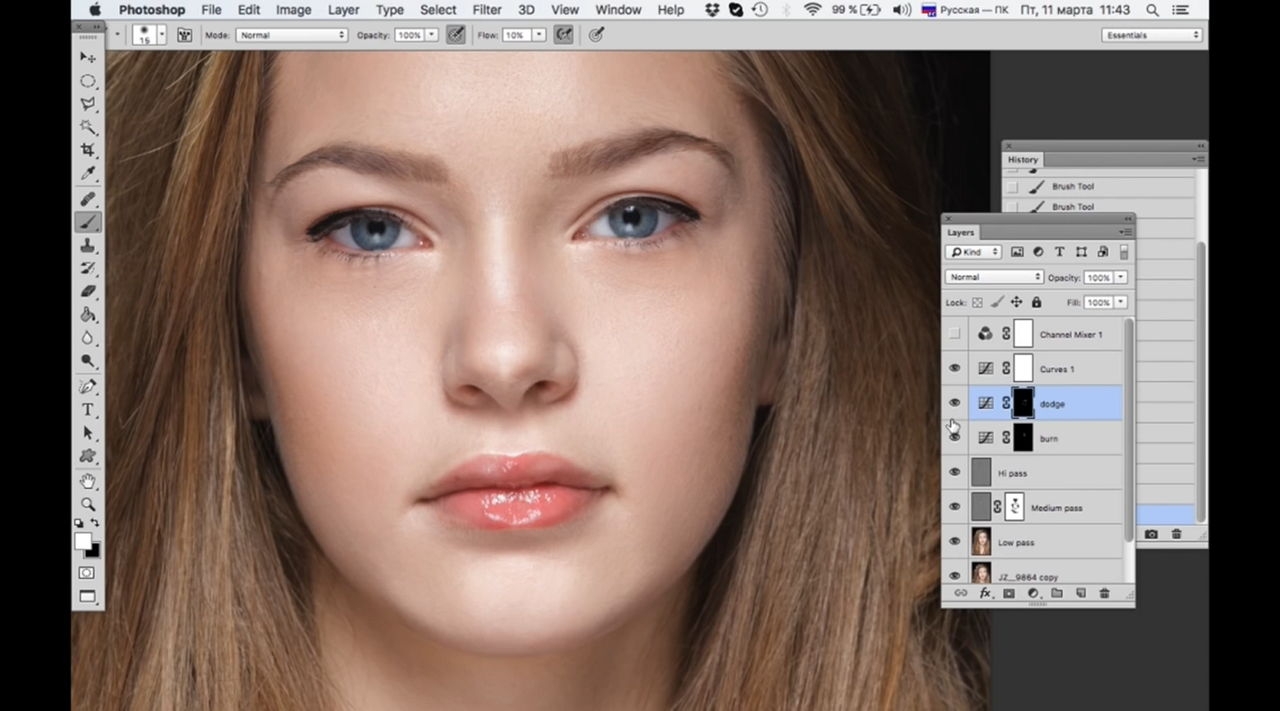Open the layer Opacity dropdown arrow

pos(1121,277)
